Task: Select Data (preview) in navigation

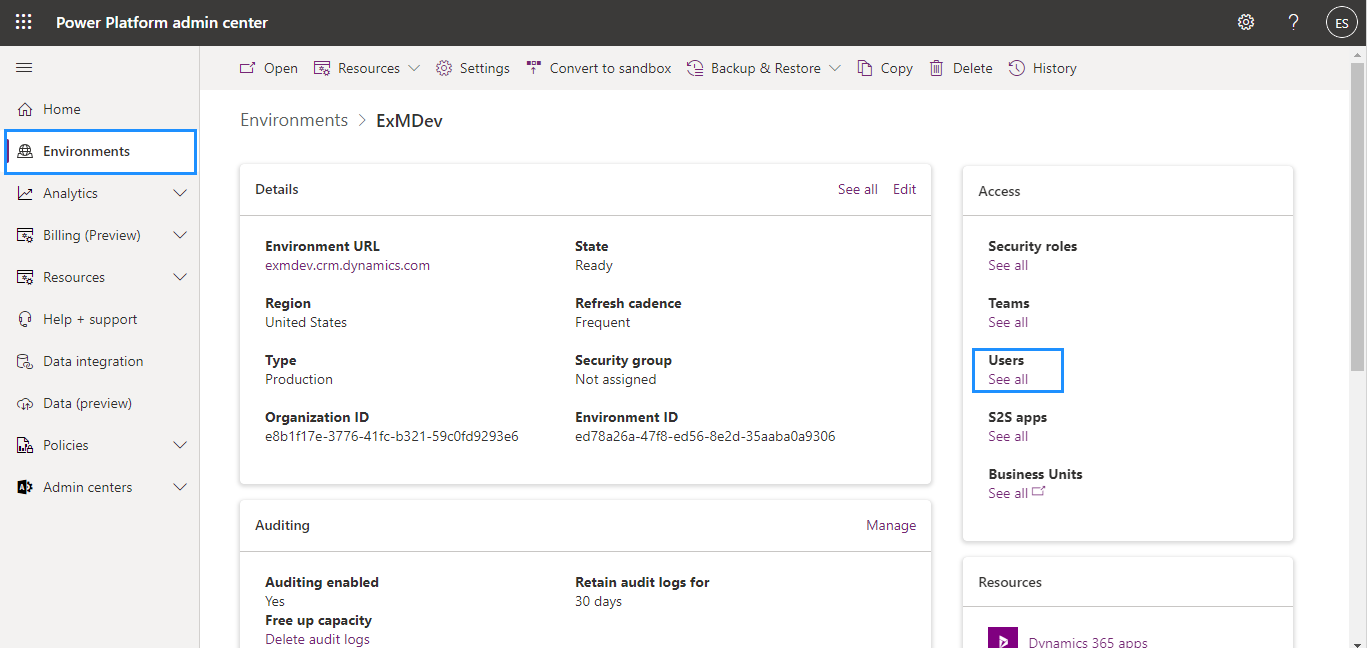Action: [100, 403]
